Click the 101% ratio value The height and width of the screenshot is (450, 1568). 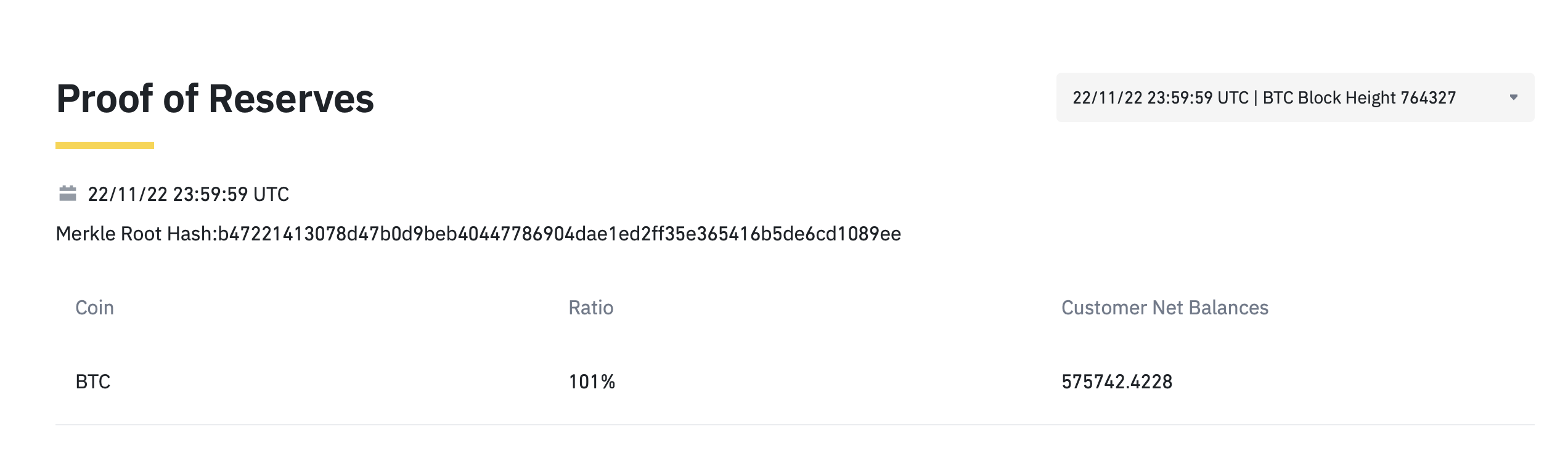pos(592,382)
